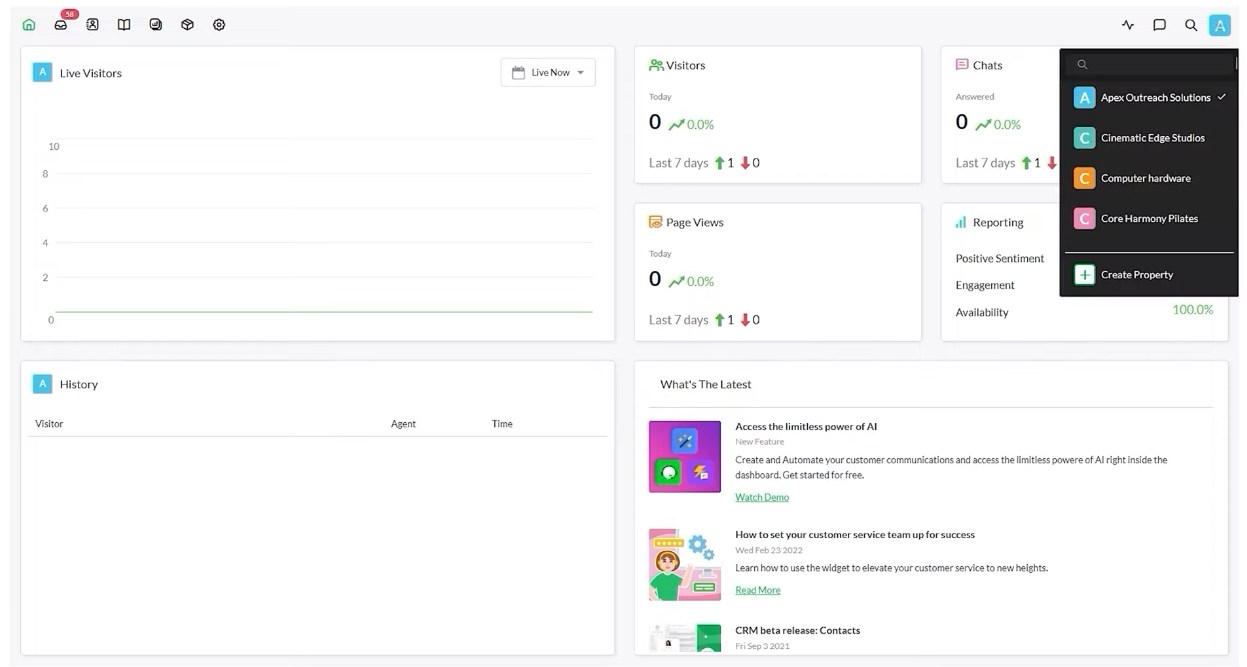1247x667 pixels.
Task: Open the Knowledge Base book icon
Action: point(124,25)
